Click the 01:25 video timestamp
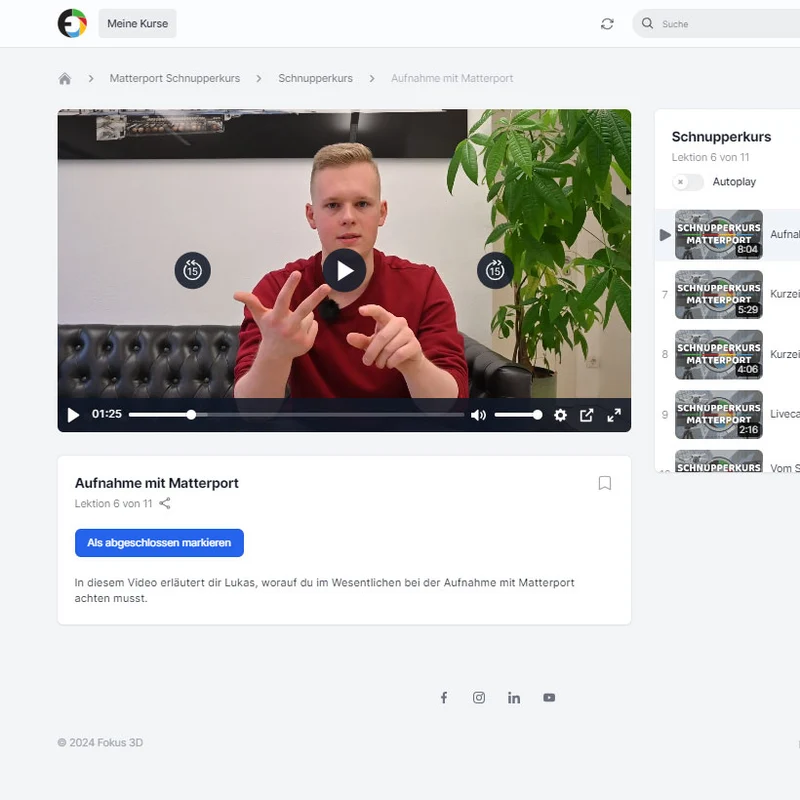The height and width of the screenshot is (800, 800). click(107, 414)
